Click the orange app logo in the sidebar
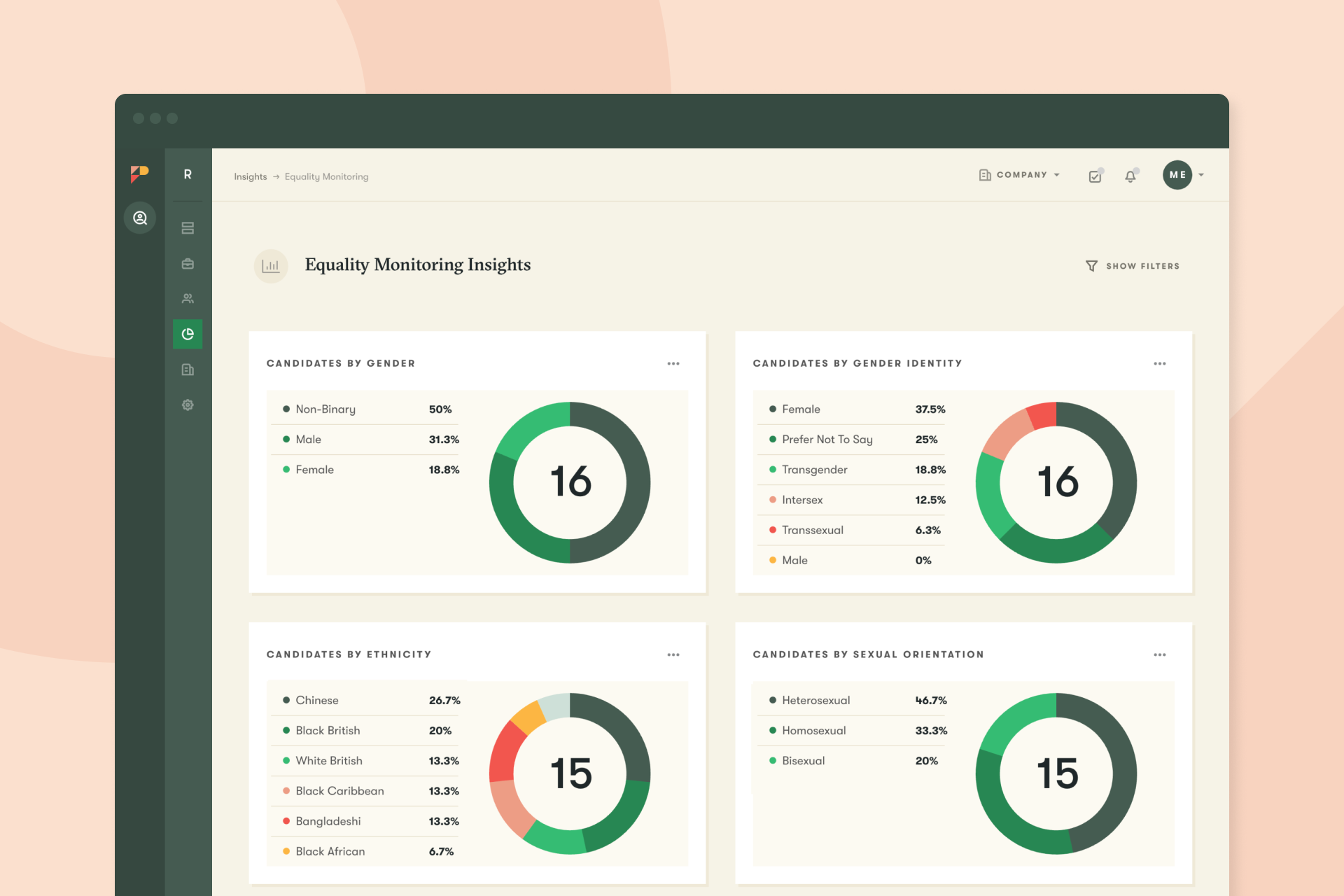The width and height of the screenshot is (1344, 896). click(139, 174)
